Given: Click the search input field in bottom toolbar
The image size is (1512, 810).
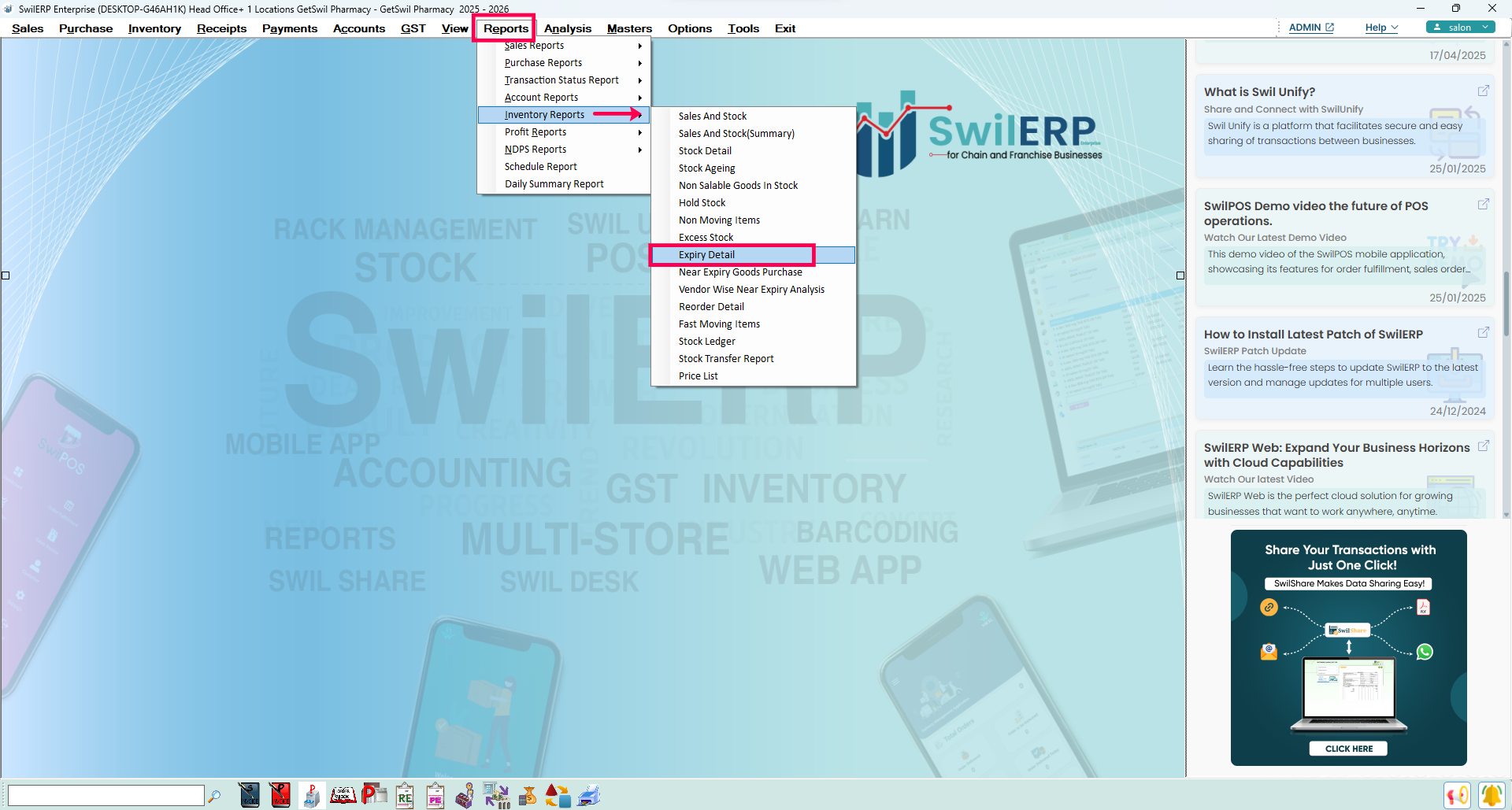Looking at the screenshot, I should 106,796.
